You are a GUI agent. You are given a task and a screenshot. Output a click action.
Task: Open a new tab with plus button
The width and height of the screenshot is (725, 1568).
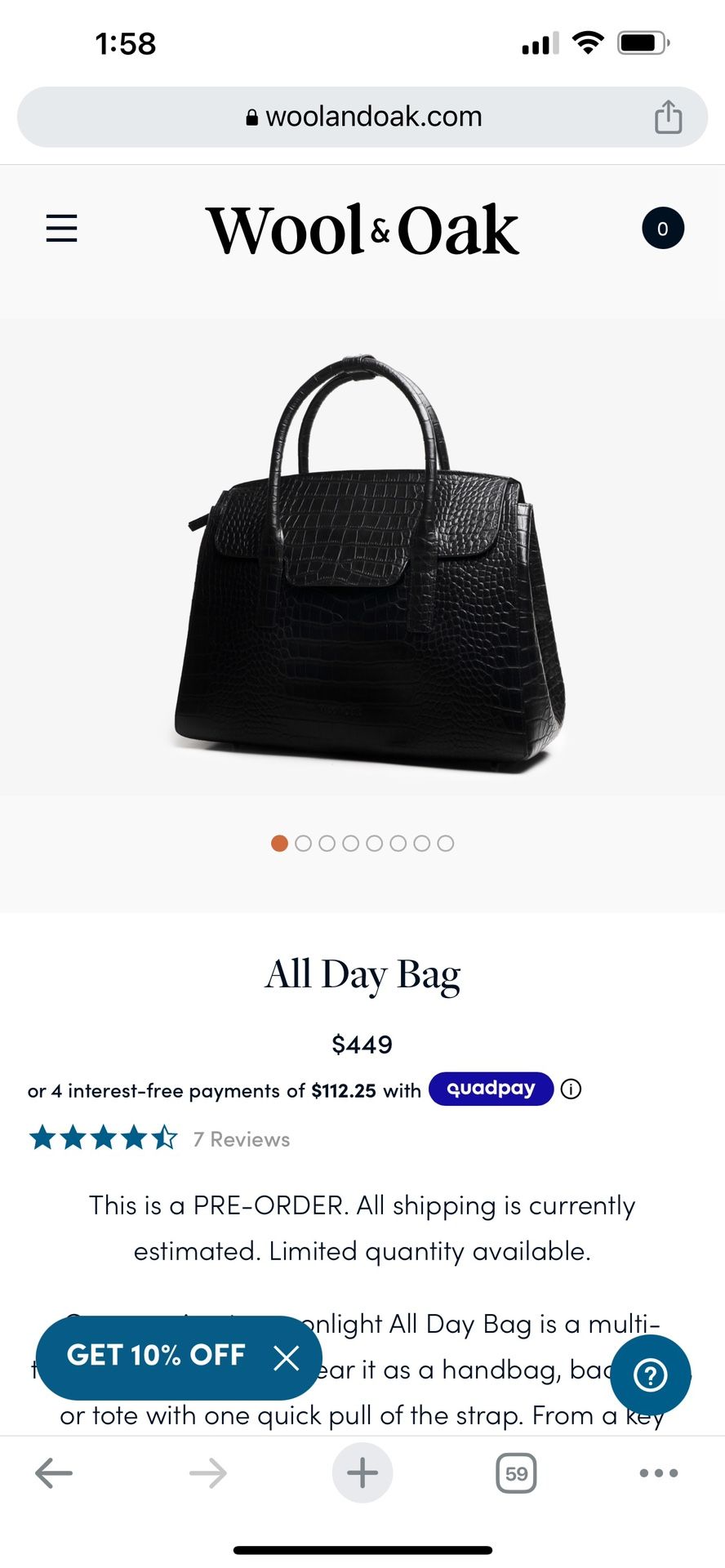tap(362, 1473)
